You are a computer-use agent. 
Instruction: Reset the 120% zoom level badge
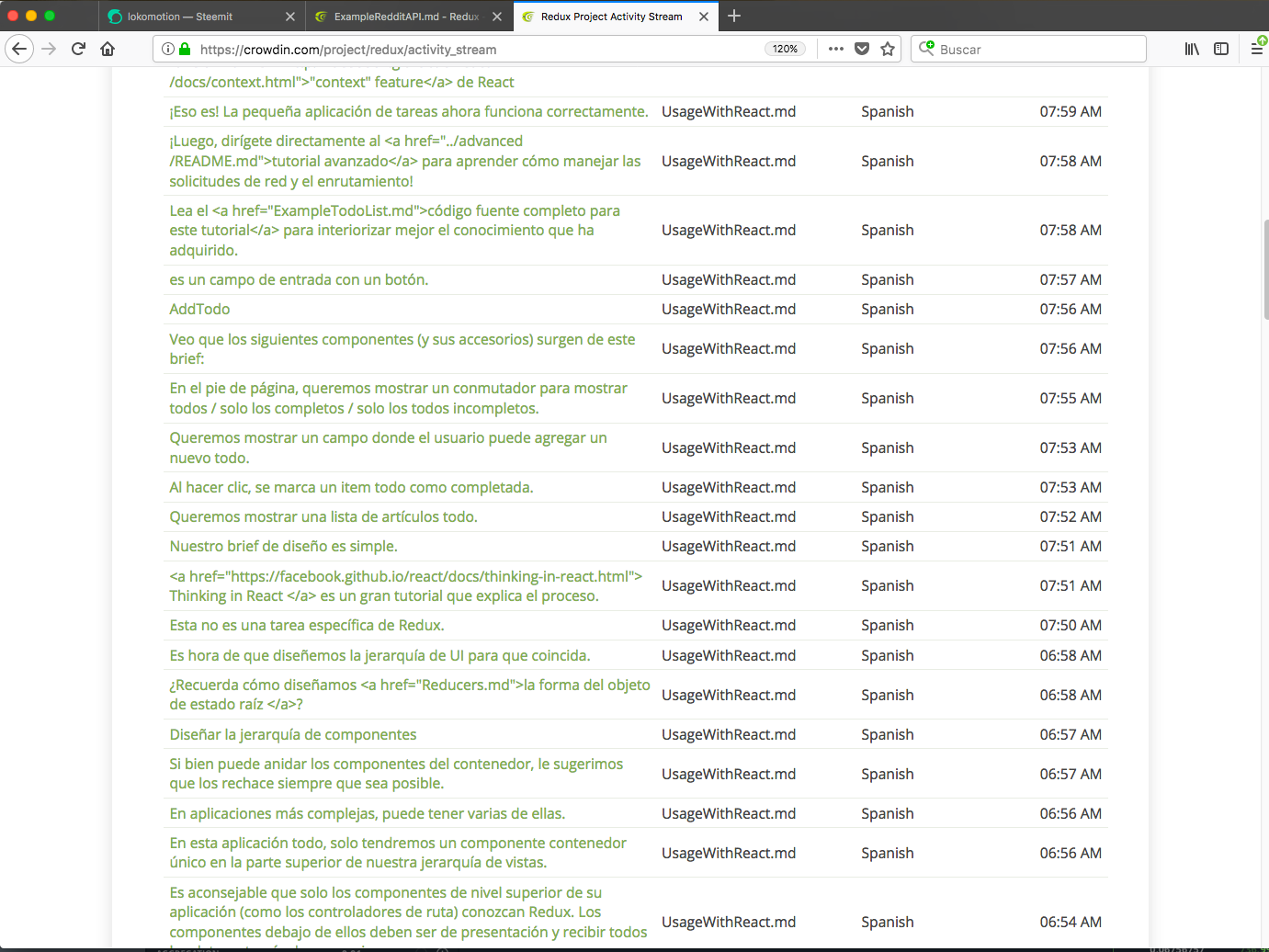[x=786, y=49]
